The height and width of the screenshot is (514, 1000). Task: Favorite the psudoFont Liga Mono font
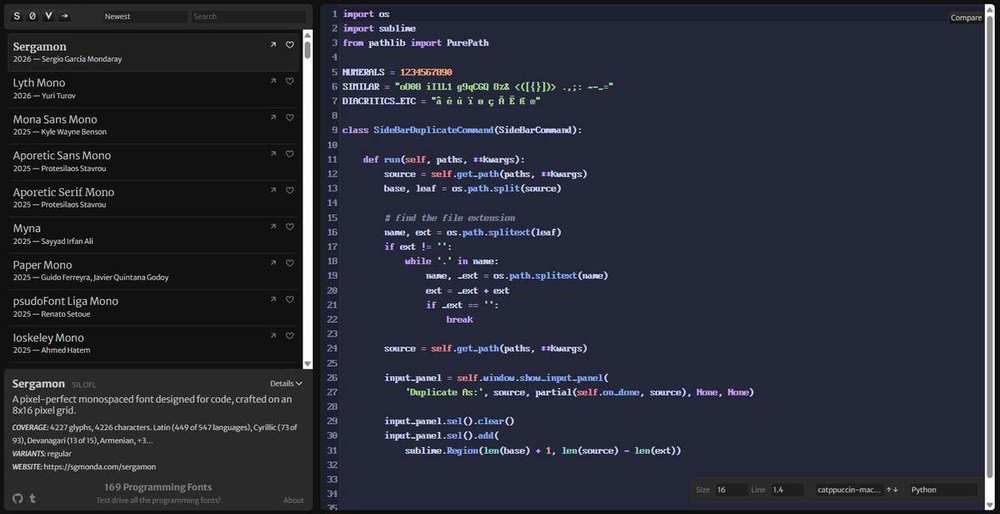coord(290,299)
